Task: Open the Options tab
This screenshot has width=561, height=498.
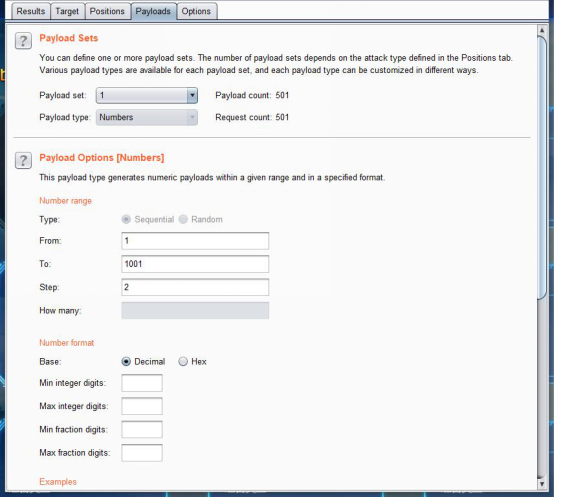Action: 196,11
